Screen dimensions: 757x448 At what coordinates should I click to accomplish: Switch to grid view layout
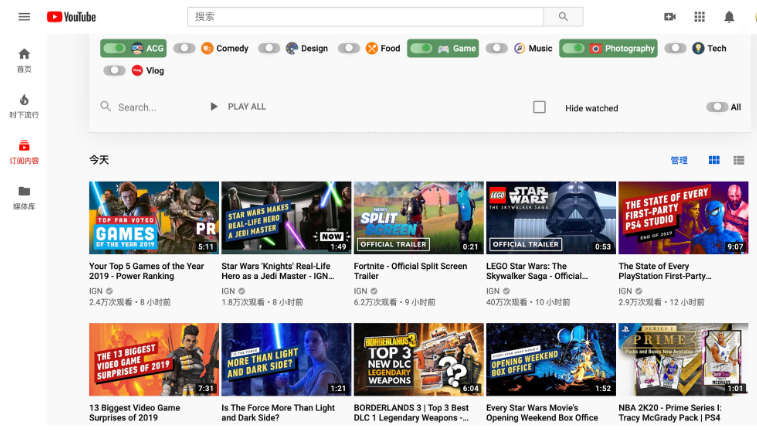(714, 160)
